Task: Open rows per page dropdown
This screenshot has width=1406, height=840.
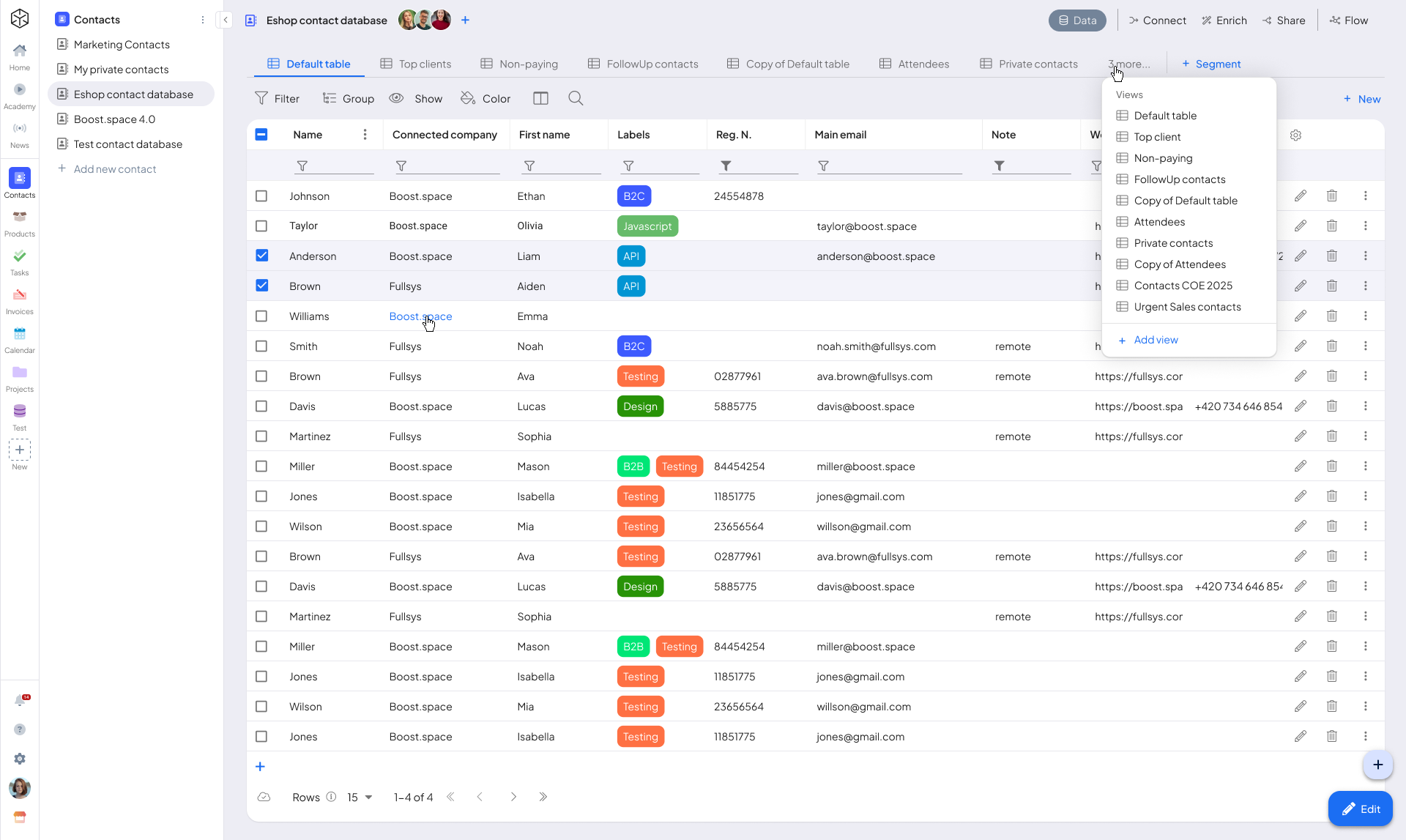Action: (x=360, y=797)
